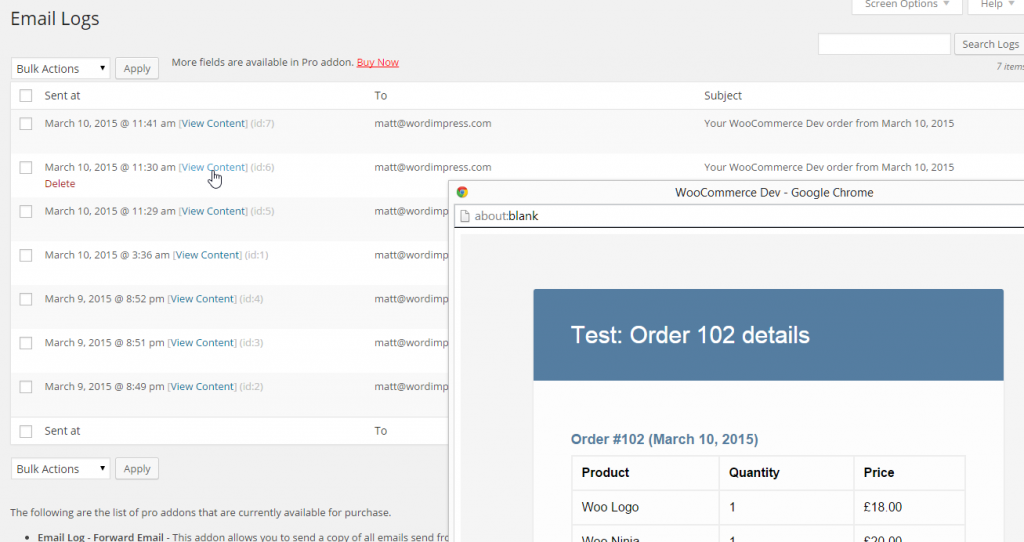Screen dimensions: 1024x542
Task: Toggle the select-all checkbox in header row
Action: [x=26, y=96]
